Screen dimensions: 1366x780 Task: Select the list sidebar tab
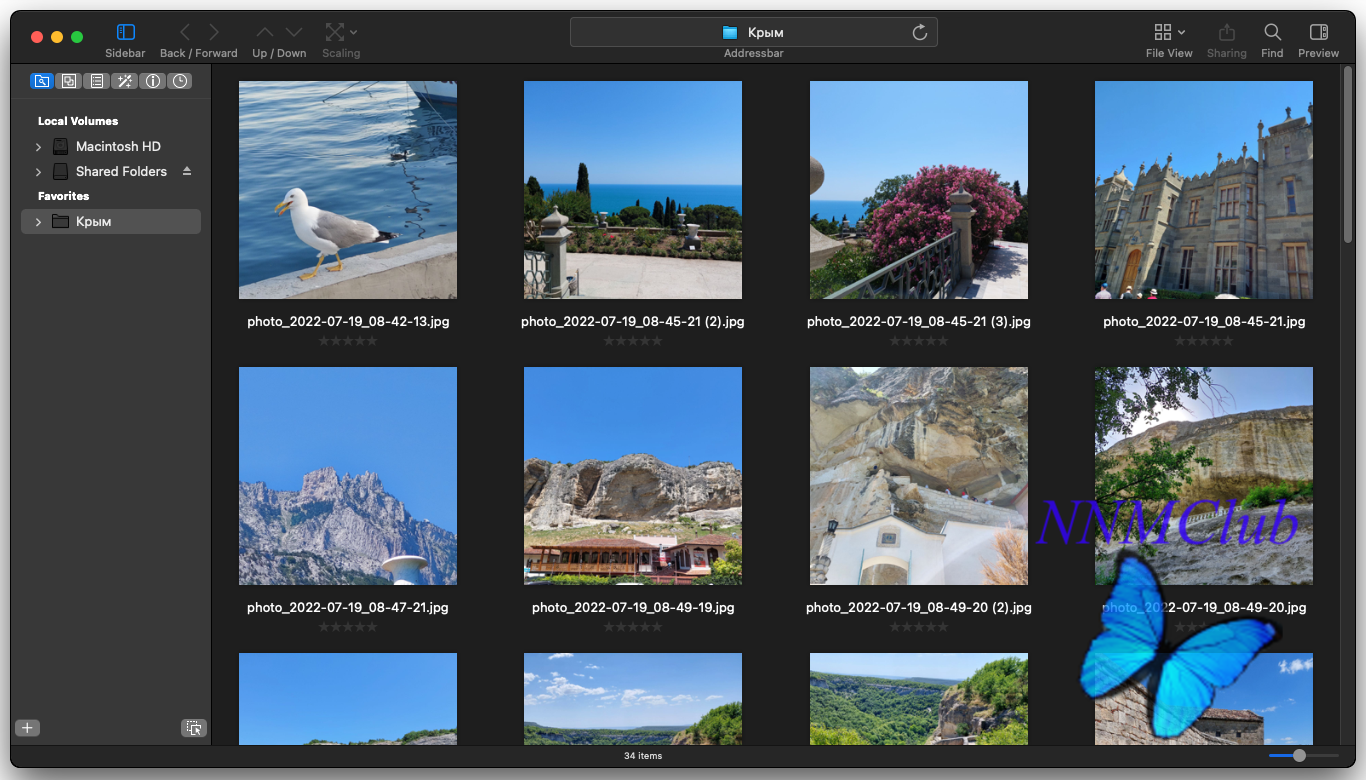(97, 81)
